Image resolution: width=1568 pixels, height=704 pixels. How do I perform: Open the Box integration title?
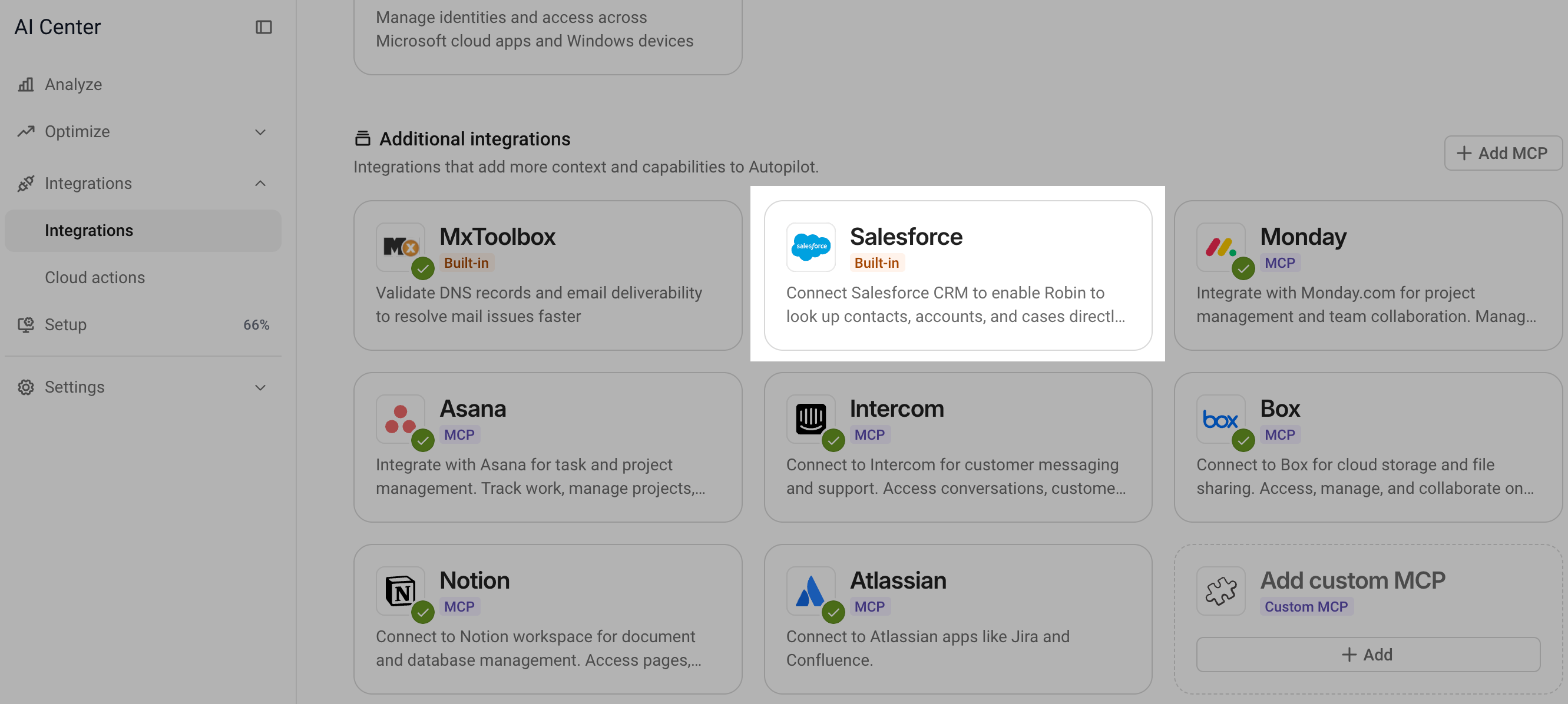[x=1279, y=409]
